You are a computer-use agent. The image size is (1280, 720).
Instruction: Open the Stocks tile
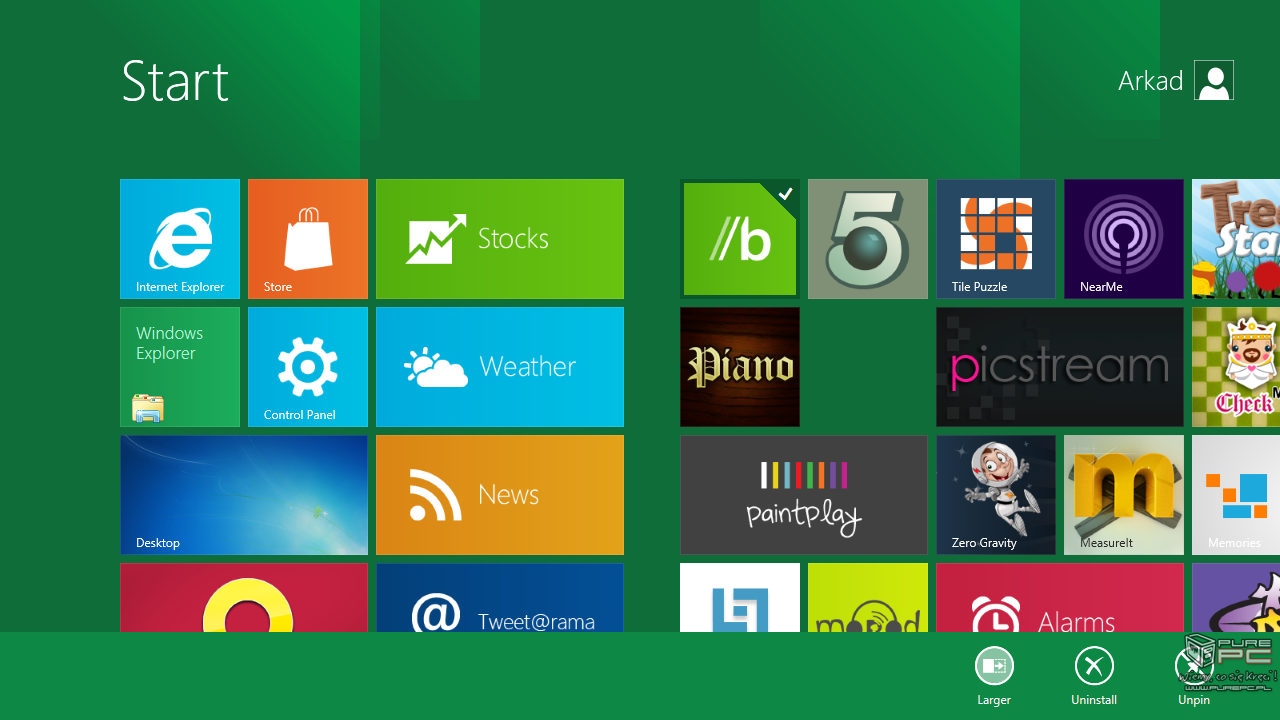[x=500, y=239]
